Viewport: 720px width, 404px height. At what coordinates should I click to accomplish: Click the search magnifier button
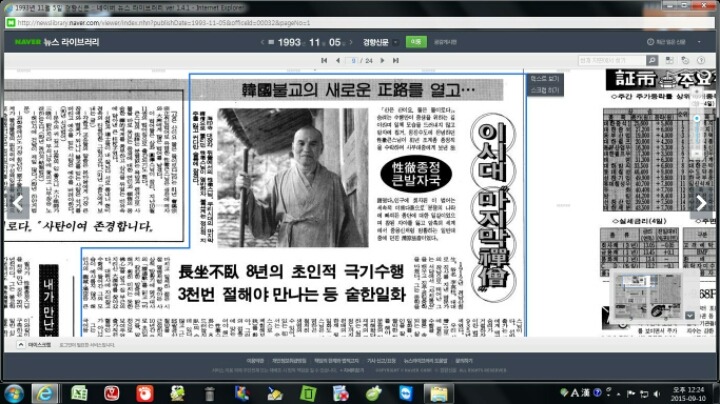(x=652, y=60)
